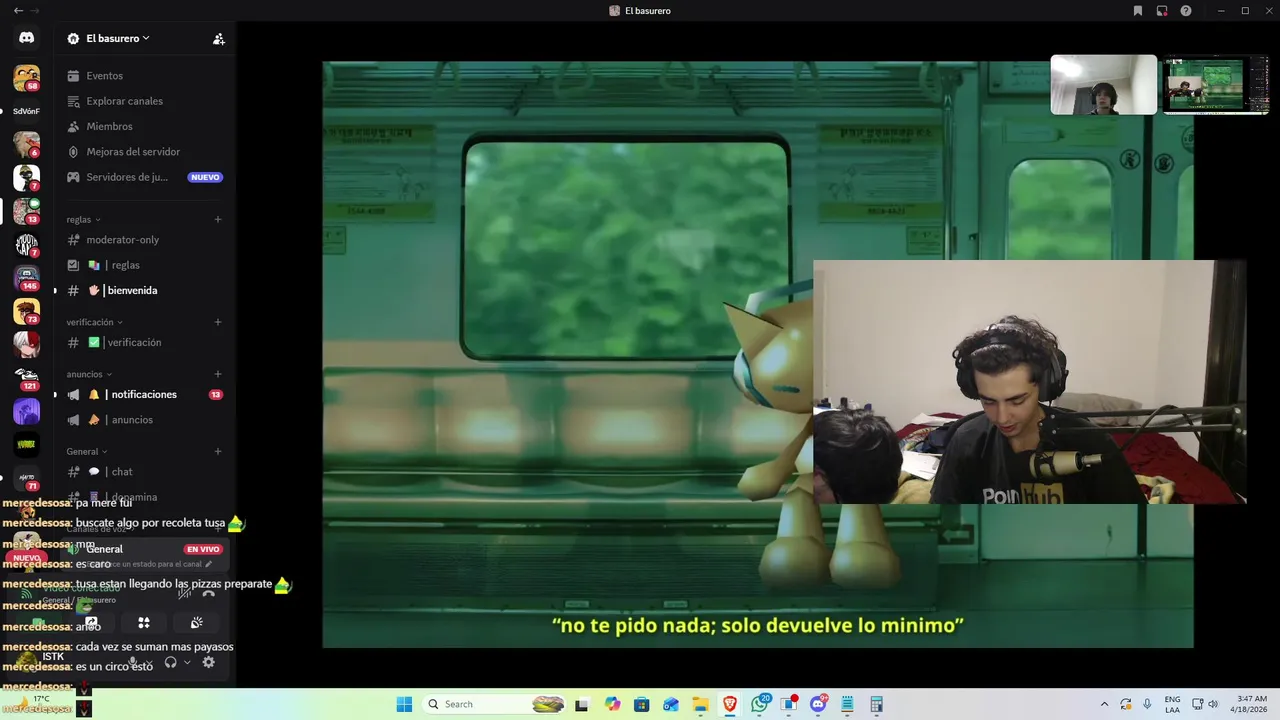Open Discord home direct messages icon

pos(26,38)
